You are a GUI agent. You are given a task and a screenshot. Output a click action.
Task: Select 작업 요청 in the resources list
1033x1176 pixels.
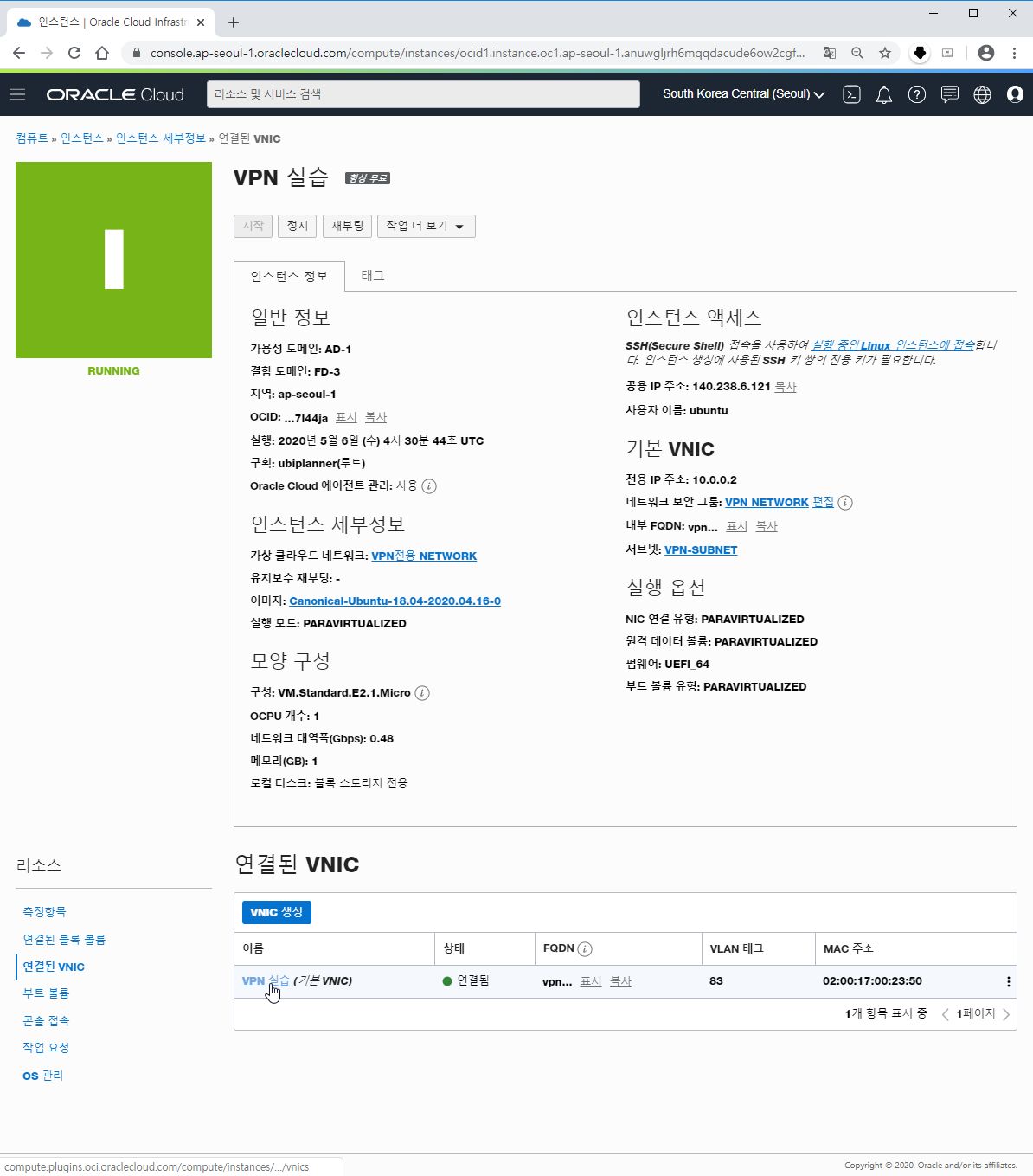(x=46, y=1048)
